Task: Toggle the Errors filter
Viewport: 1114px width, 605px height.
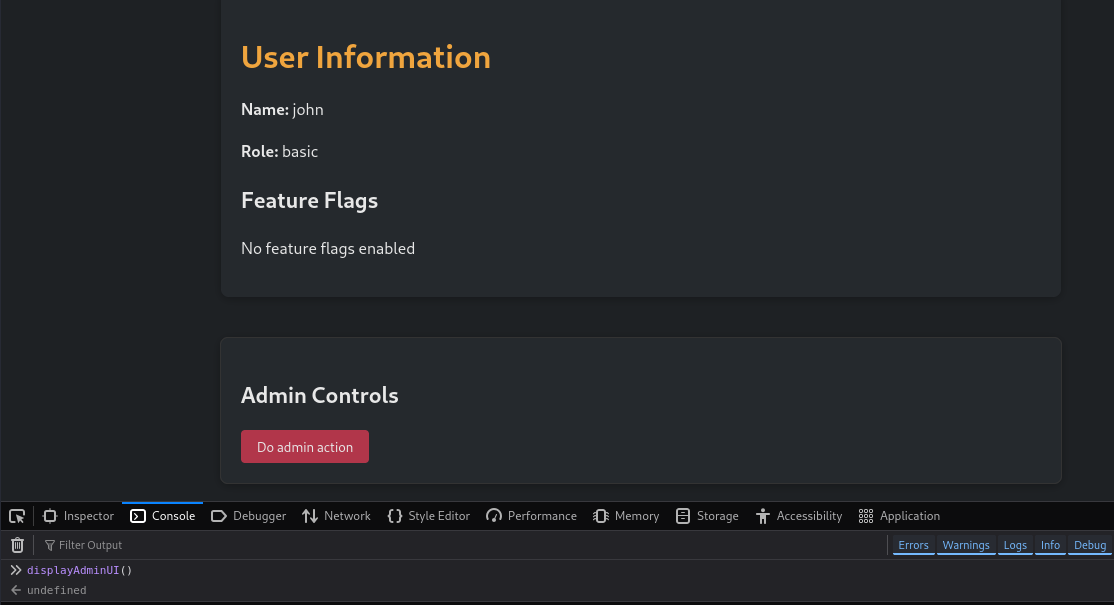Action: pyautogui.click(x=913, y=545)
